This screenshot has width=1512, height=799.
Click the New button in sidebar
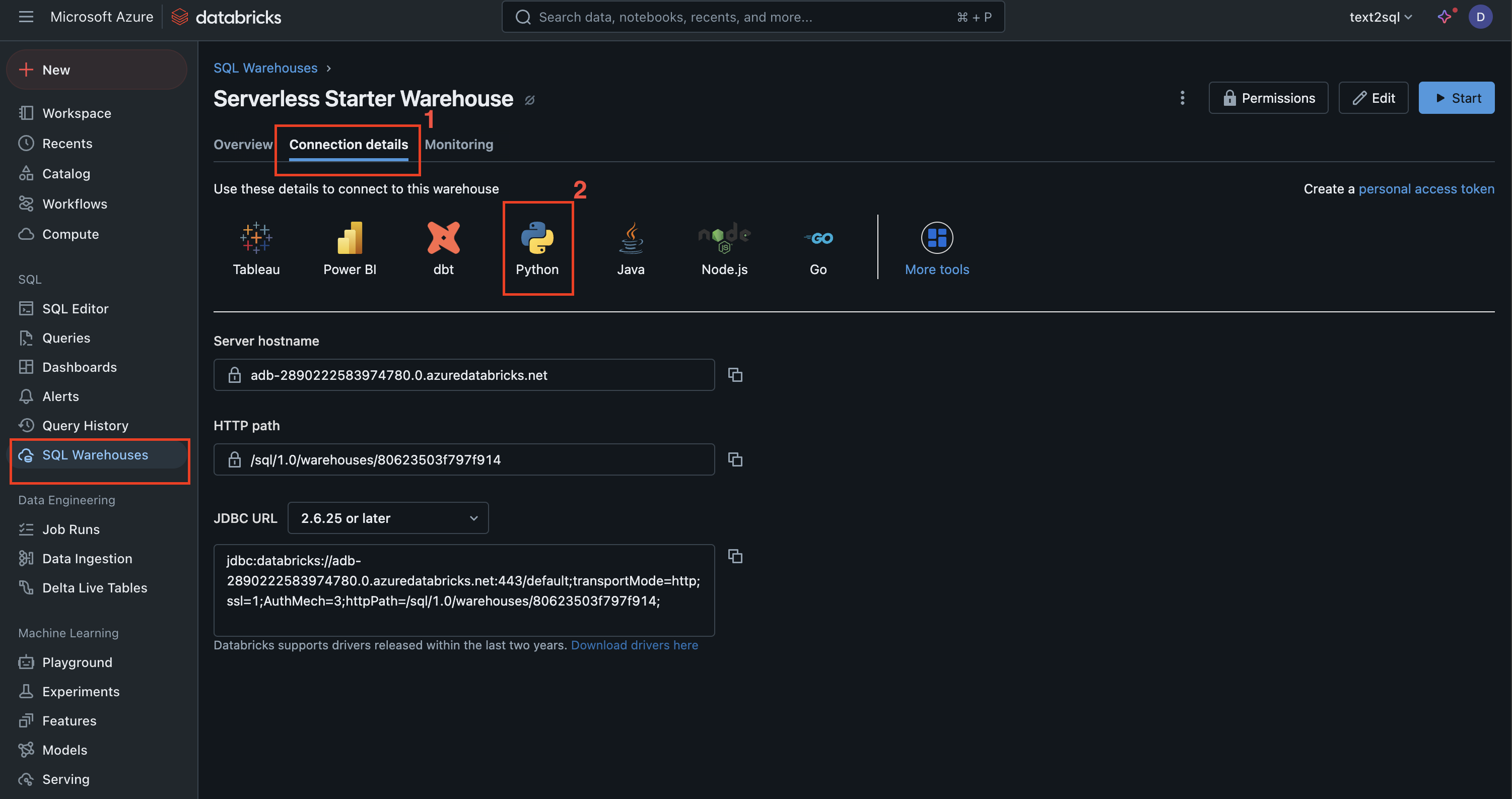(x=97, y=70)
